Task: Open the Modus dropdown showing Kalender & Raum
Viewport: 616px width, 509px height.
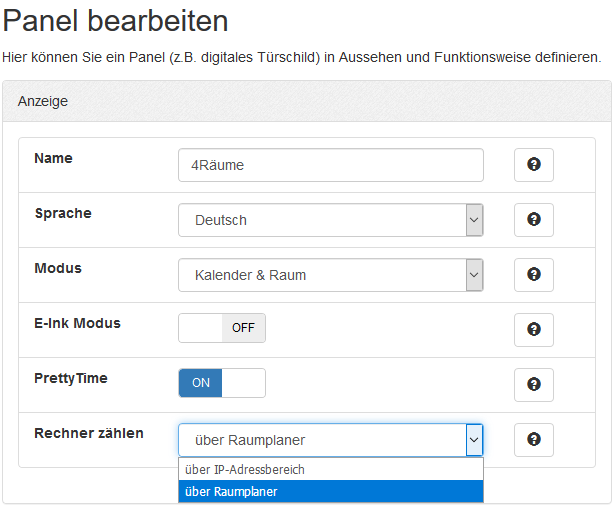Action: [330, 275]
